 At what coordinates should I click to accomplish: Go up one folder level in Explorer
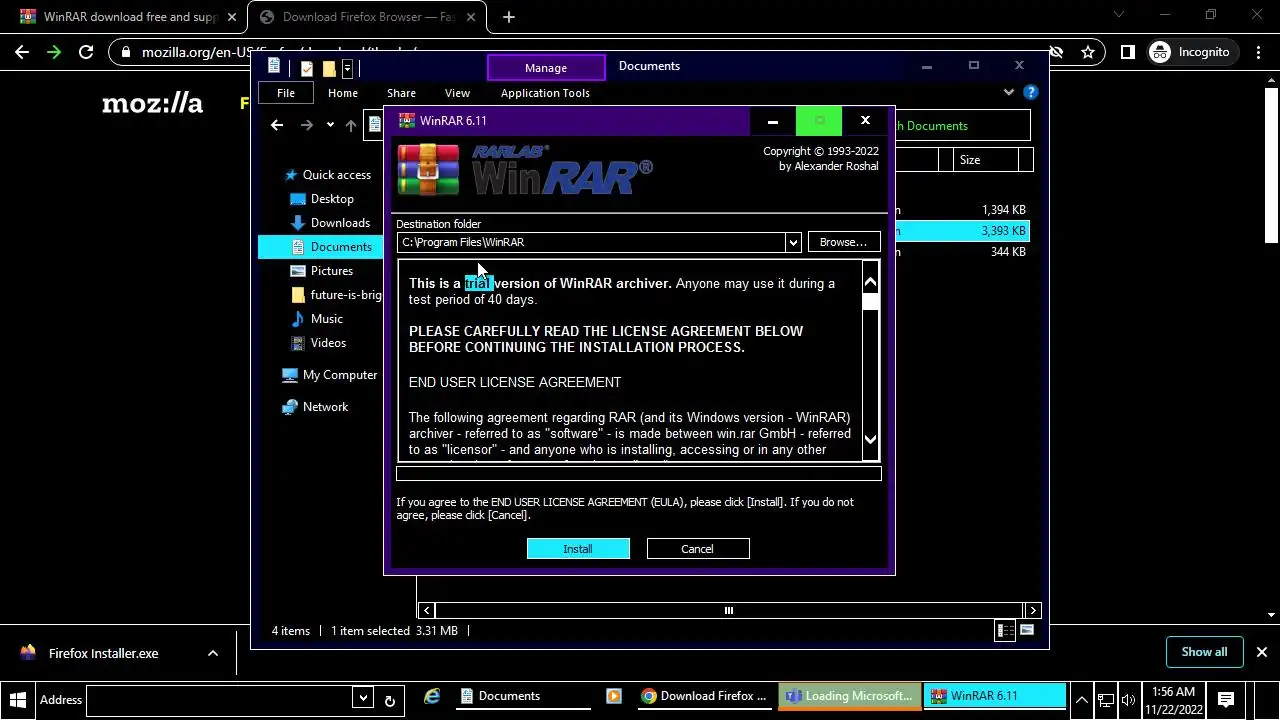[x=350, y=125]
